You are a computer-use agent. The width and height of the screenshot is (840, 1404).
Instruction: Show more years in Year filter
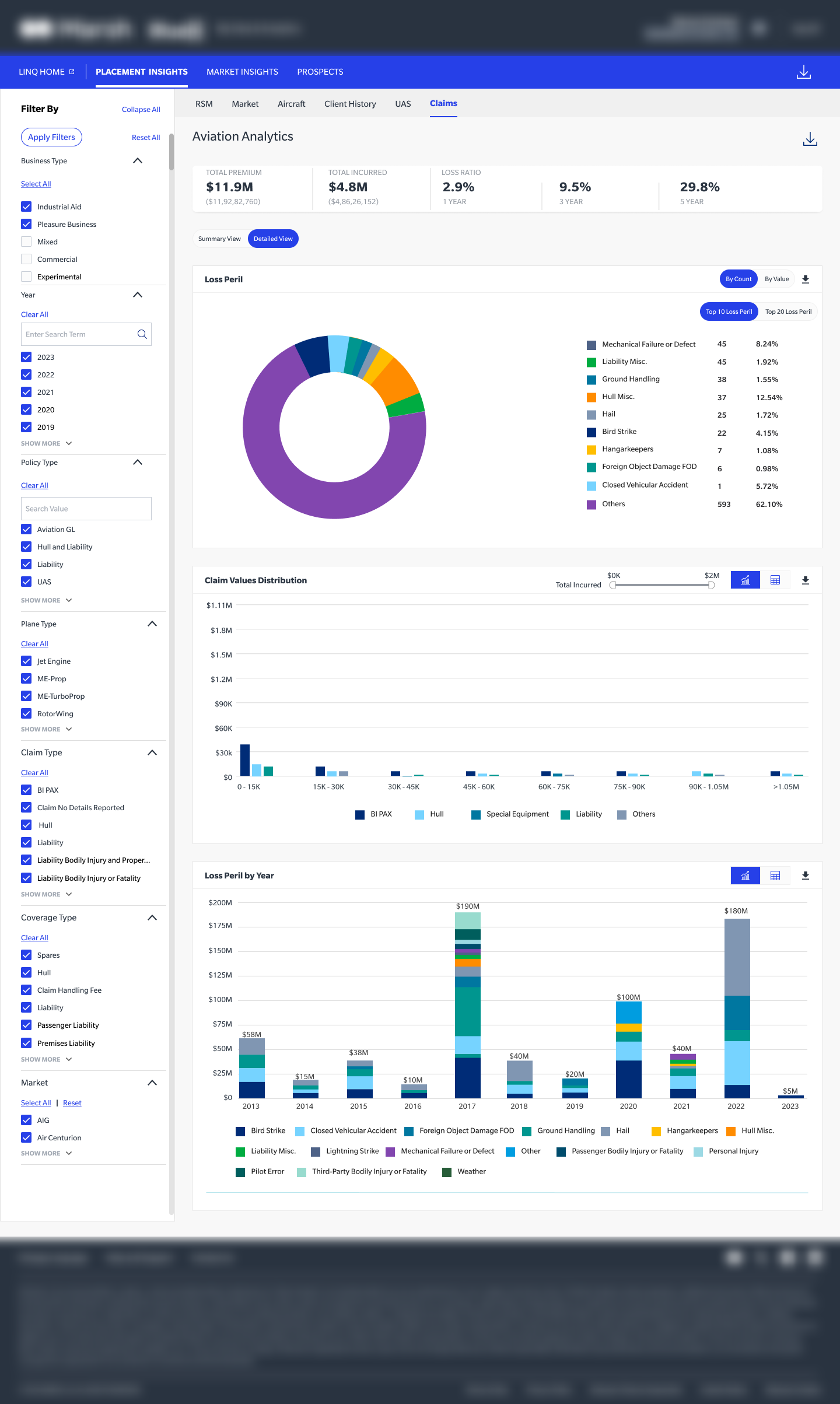click(x=47, y=443)
